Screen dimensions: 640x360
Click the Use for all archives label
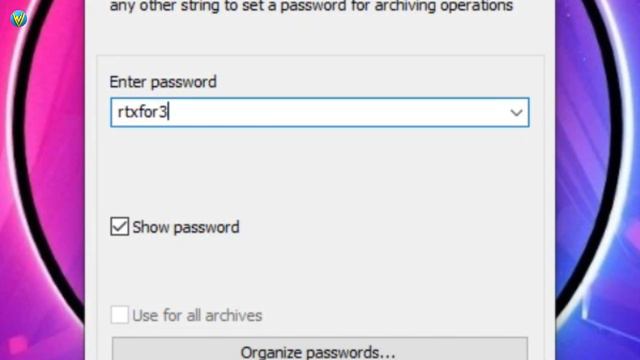[x=197, y=316]
